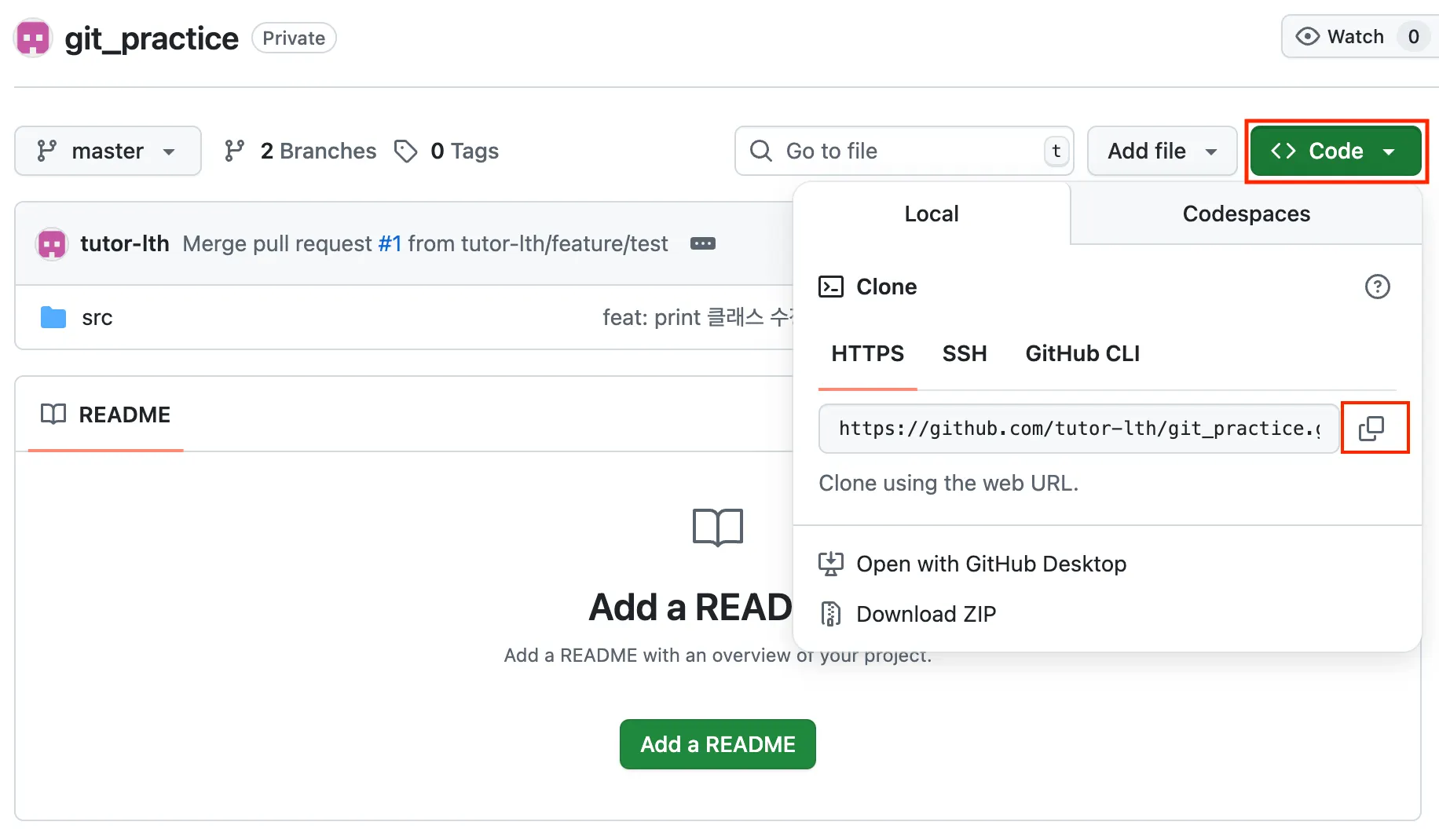This screenshot has height=840, width=1439.
Task: Expand the Add file dropdown
Action: pos(1161,151)
